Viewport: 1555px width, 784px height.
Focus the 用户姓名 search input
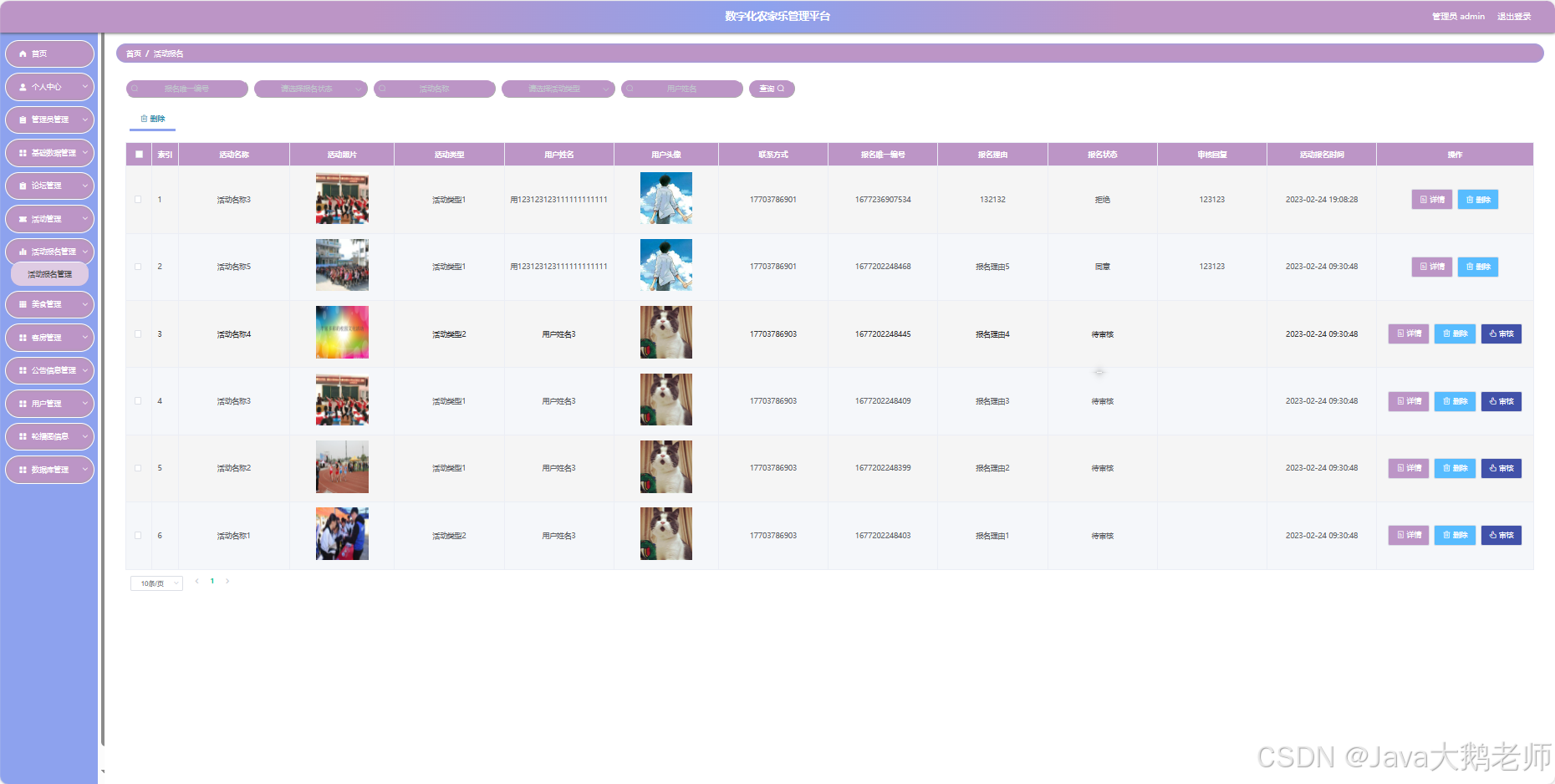click(682, 89)
